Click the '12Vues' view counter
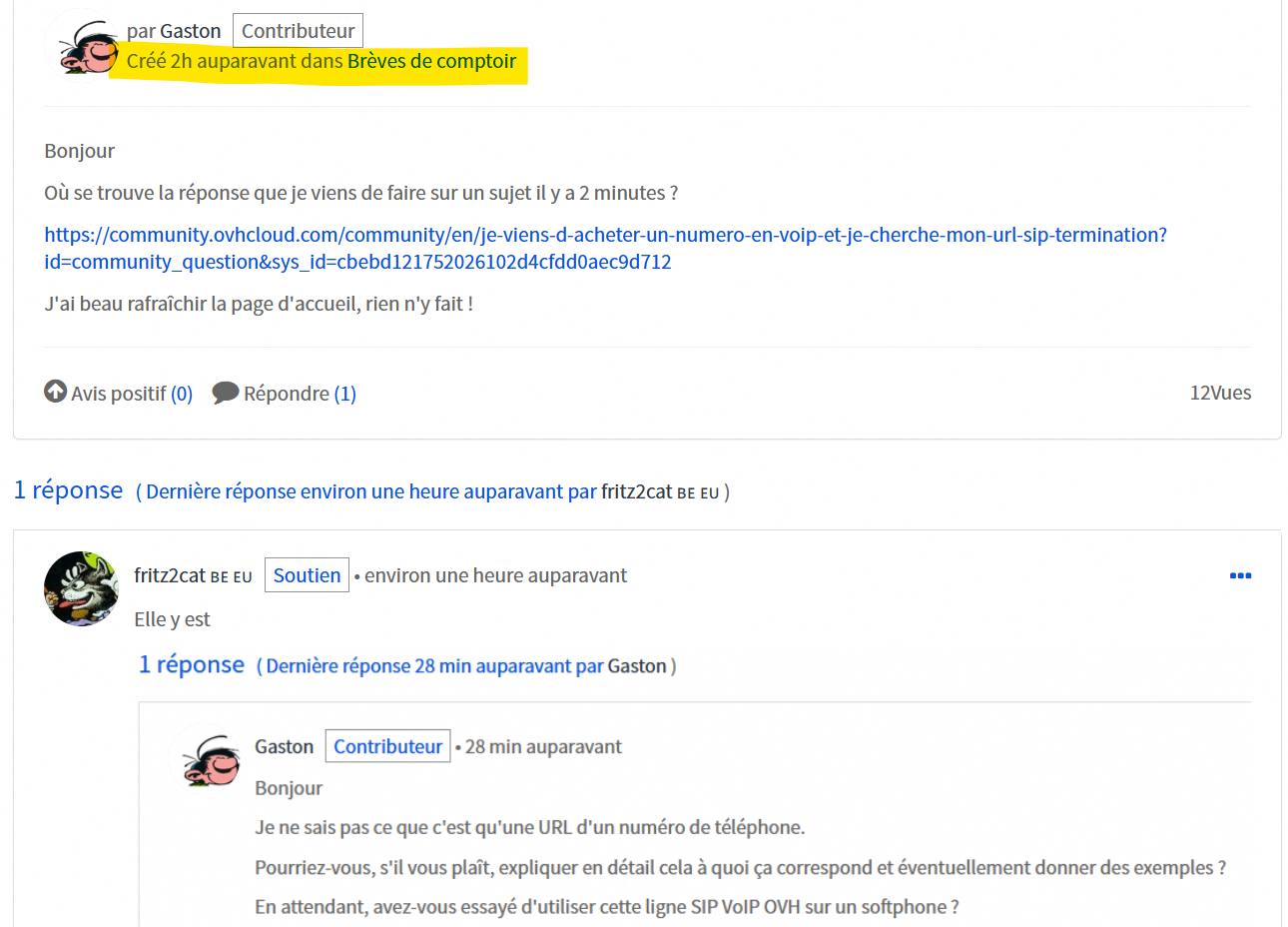Viewport: 1288px width, 927px height. [1219, 393]
